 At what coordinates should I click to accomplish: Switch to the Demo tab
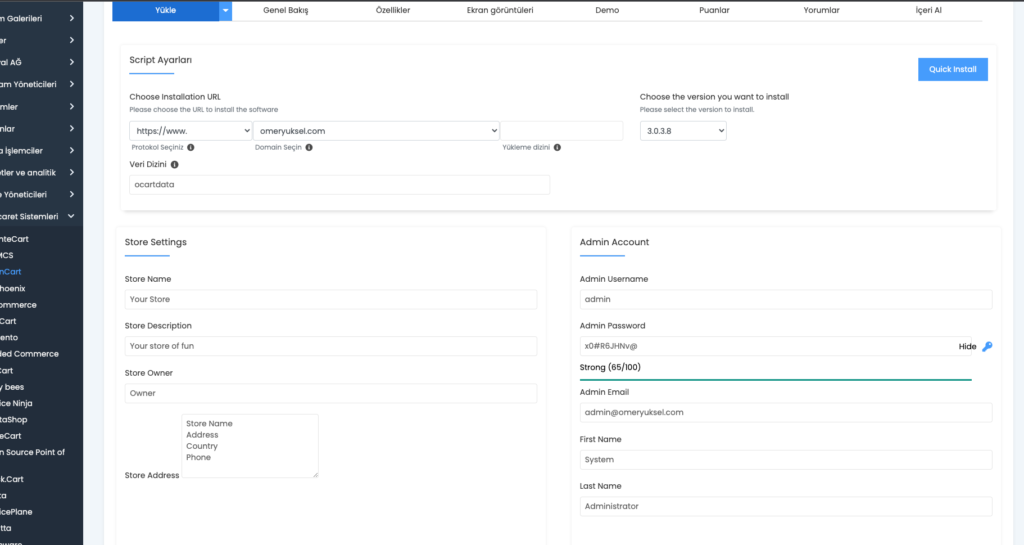[x=607, y=10]
